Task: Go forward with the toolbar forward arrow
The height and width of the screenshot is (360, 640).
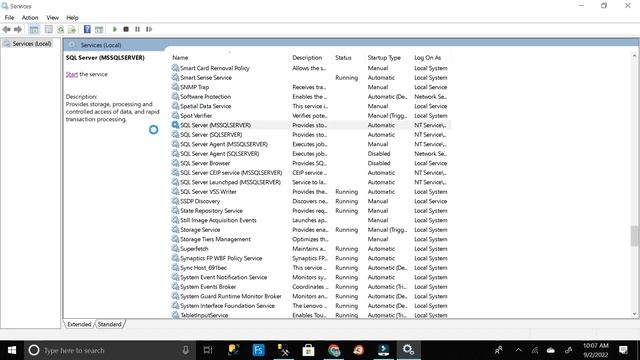Action: click(x=18, y=29)
